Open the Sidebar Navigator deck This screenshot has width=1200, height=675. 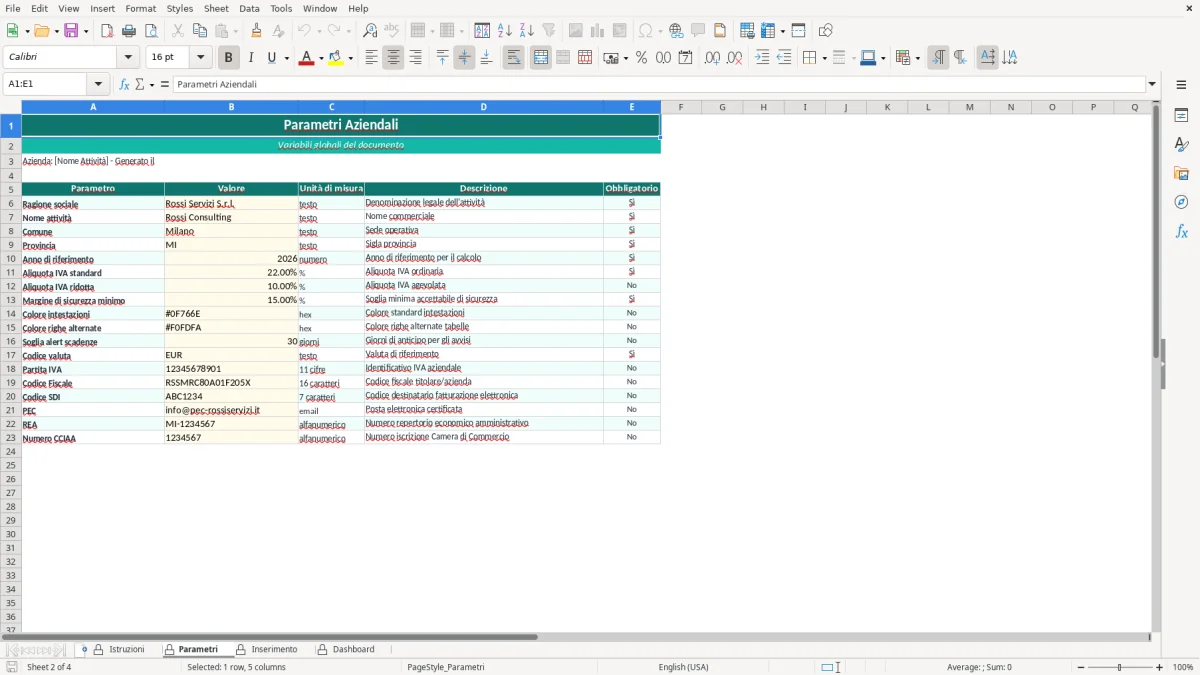[x=1181, y=202]
